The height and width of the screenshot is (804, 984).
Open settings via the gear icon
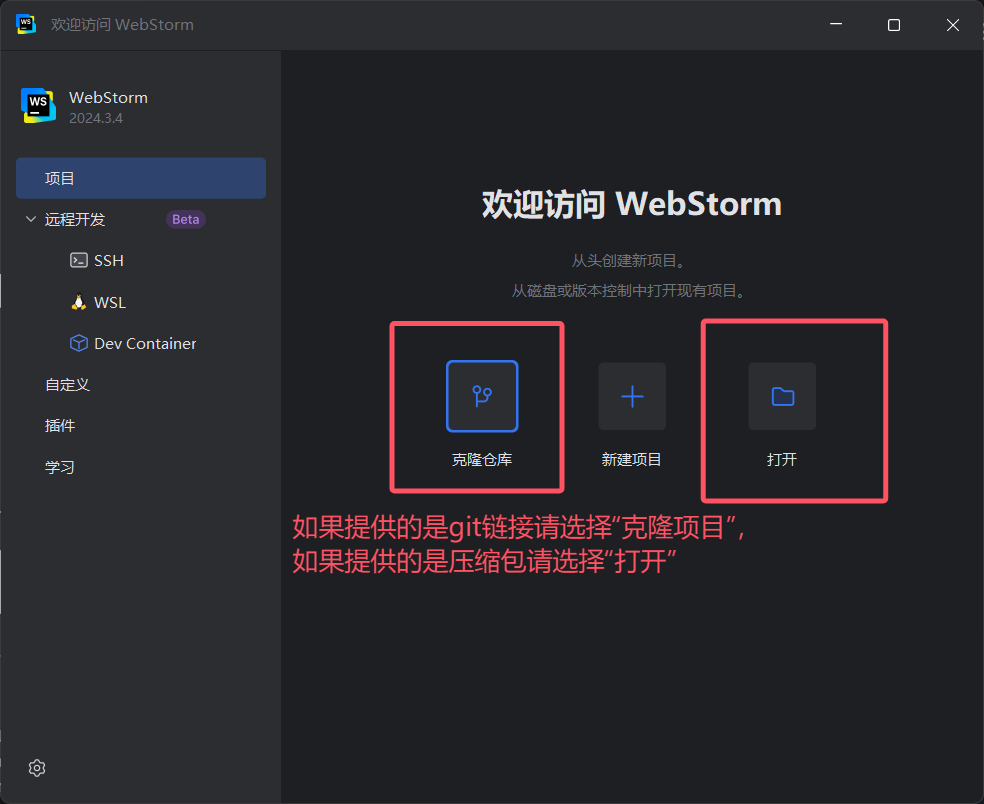(x=37, y=768)
